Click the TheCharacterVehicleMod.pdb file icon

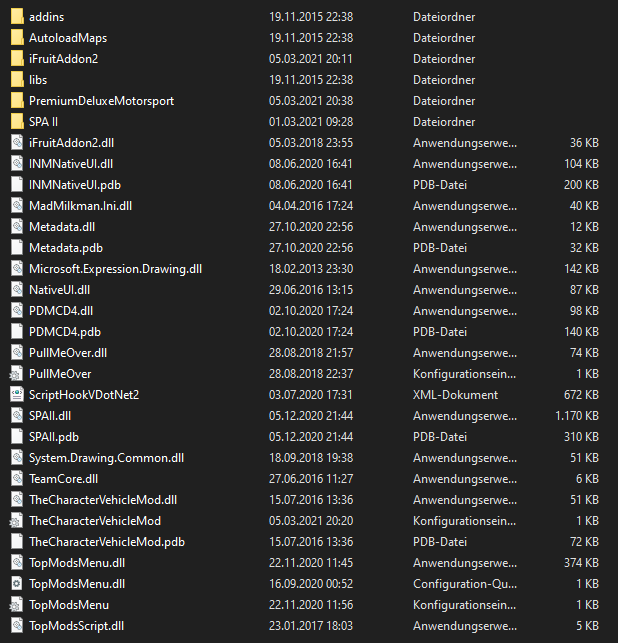tap(17, 542)
